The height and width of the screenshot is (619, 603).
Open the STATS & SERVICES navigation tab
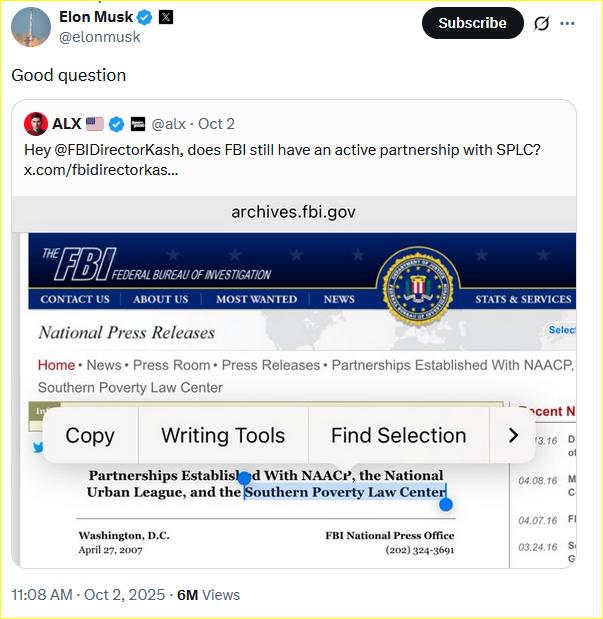523,299
